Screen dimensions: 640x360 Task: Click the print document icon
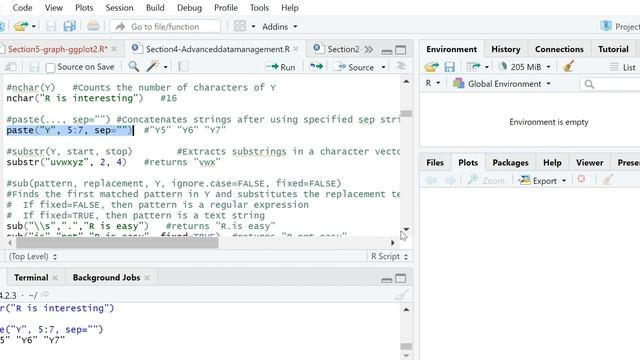(x=93, y=26)
